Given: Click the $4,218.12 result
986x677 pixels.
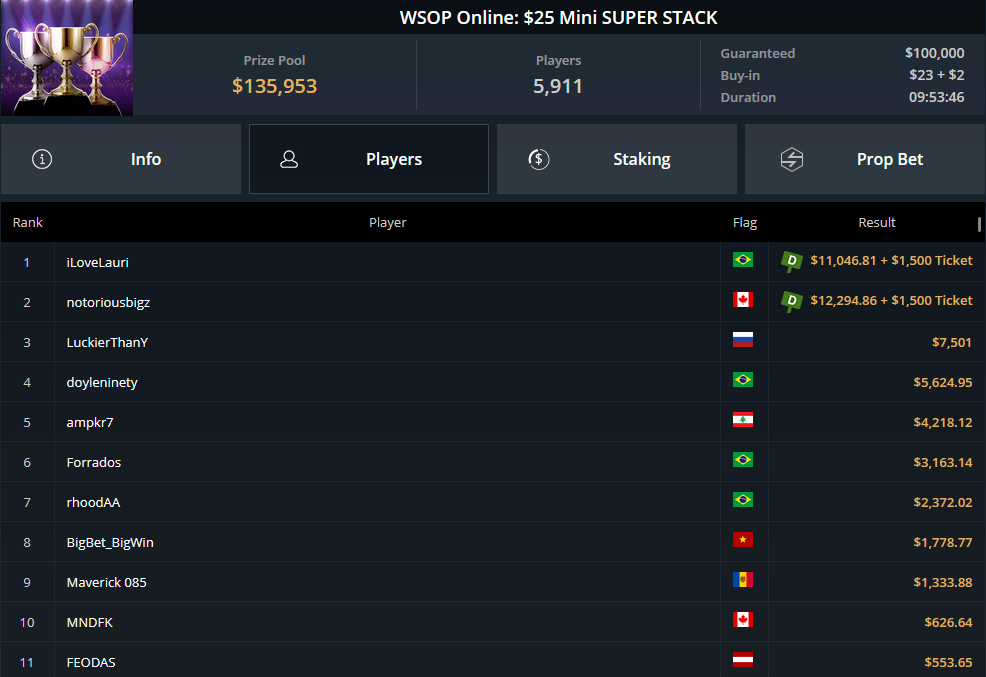Looking at the screenshot, I should point(943,422).
